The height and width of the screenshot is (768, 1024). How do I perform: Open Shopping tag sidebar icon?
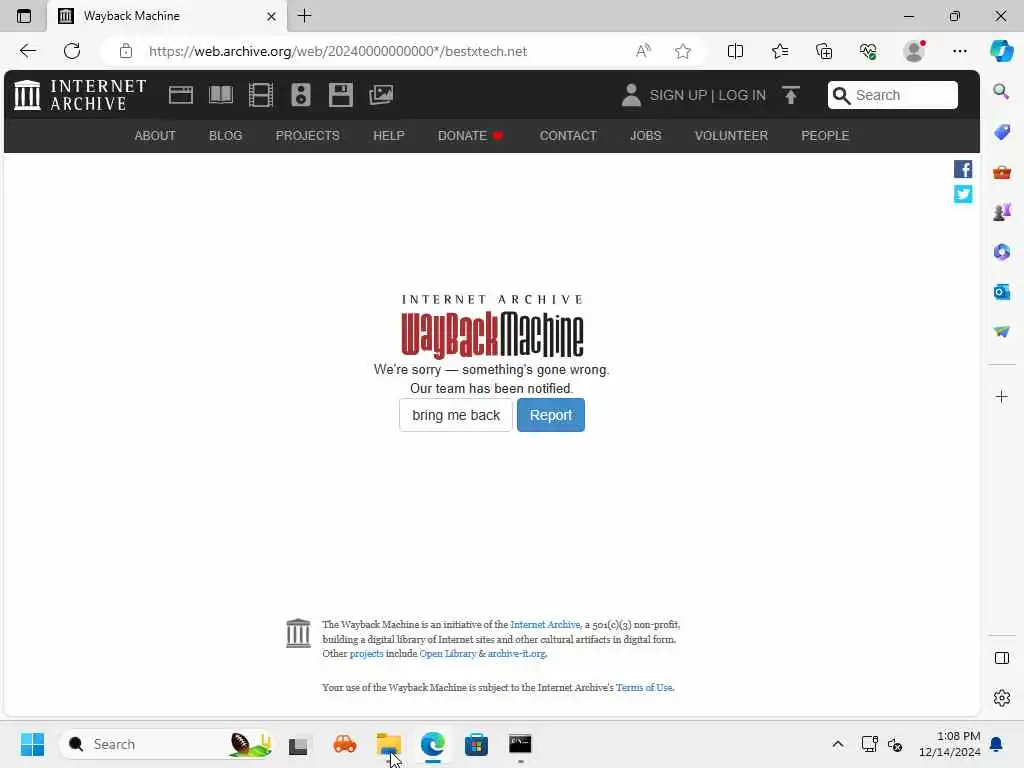[x=1001, y=132]
